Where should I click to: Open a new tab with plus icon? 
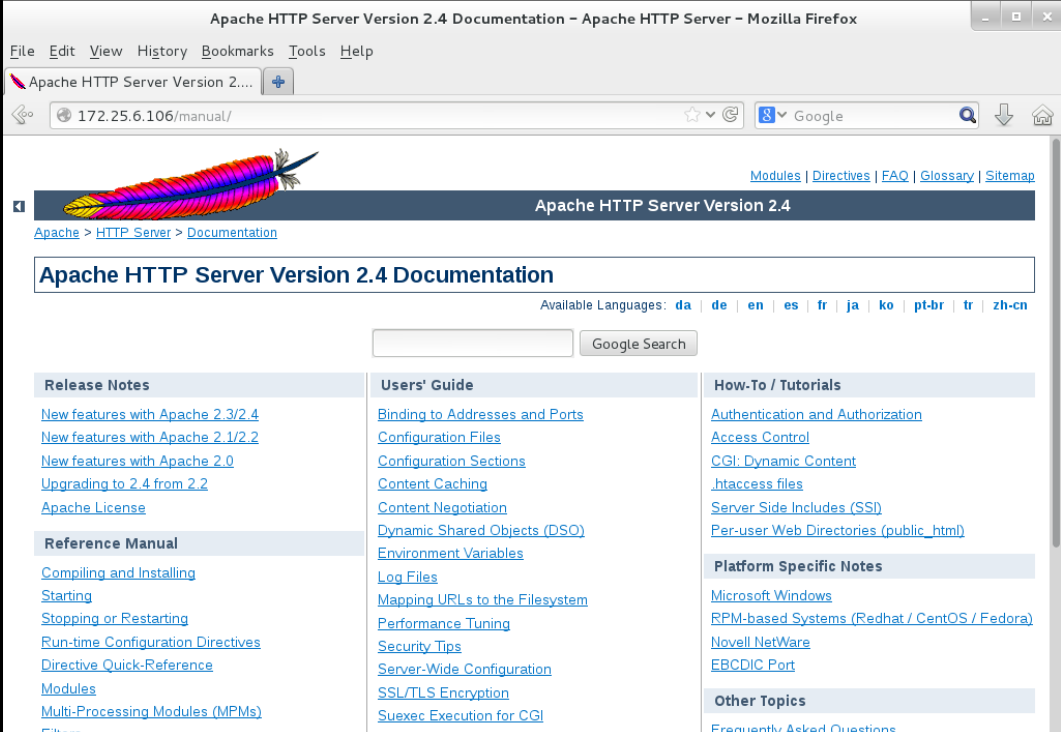(x=278, y=82)
